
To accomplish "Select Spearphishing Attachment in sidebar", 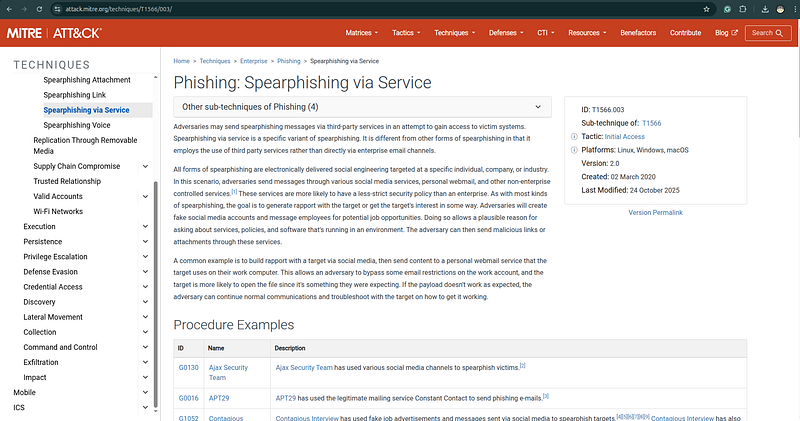I will tap(87, 80).
